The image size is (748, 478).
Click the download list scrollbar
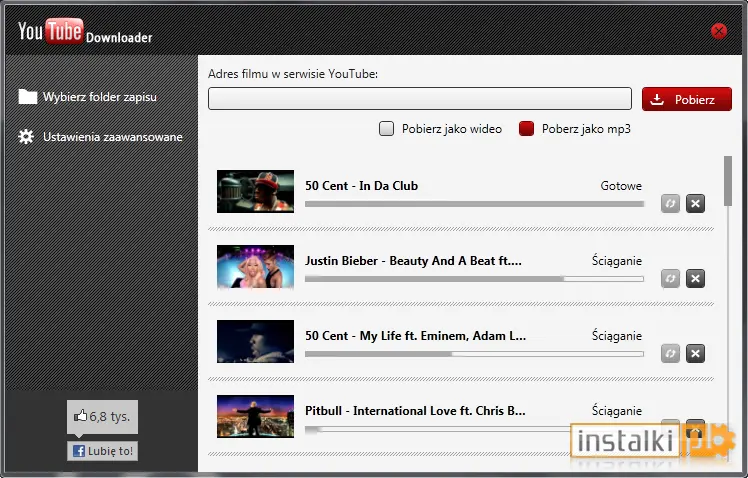point(727,181)
